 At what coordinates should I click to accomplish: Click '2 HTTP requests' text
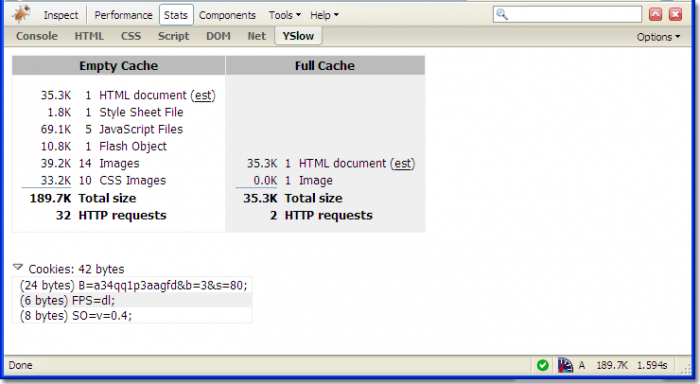click(321, 216)
